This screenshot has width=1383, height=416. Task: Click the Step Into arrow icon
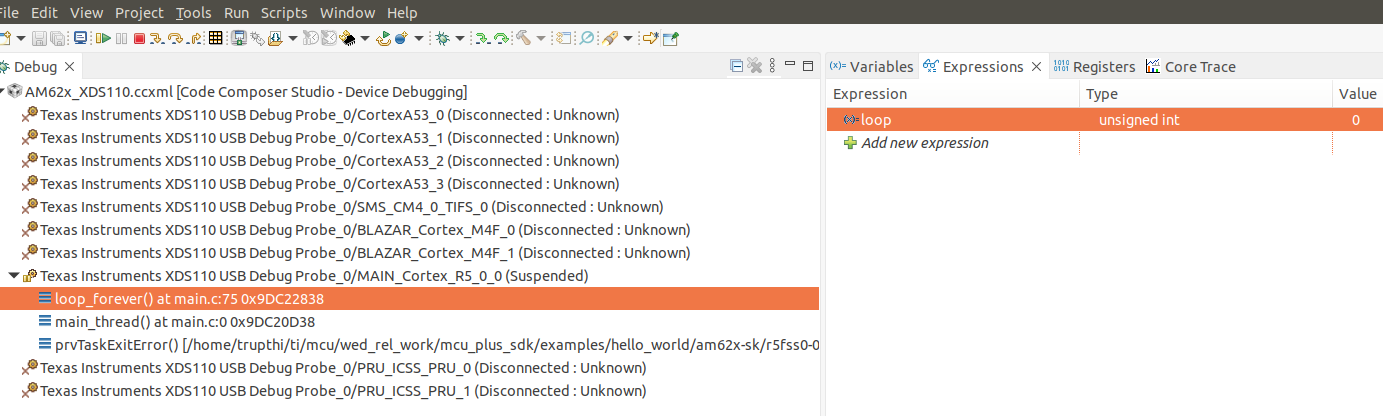tap(158, 38)
